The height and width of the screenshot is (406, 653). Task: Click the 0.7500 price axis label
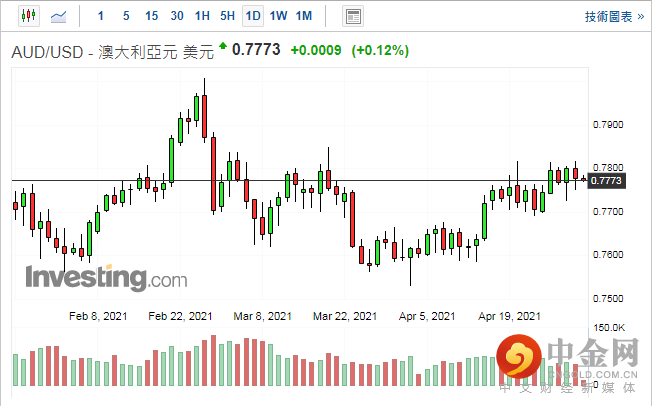[x=608, y=299]
